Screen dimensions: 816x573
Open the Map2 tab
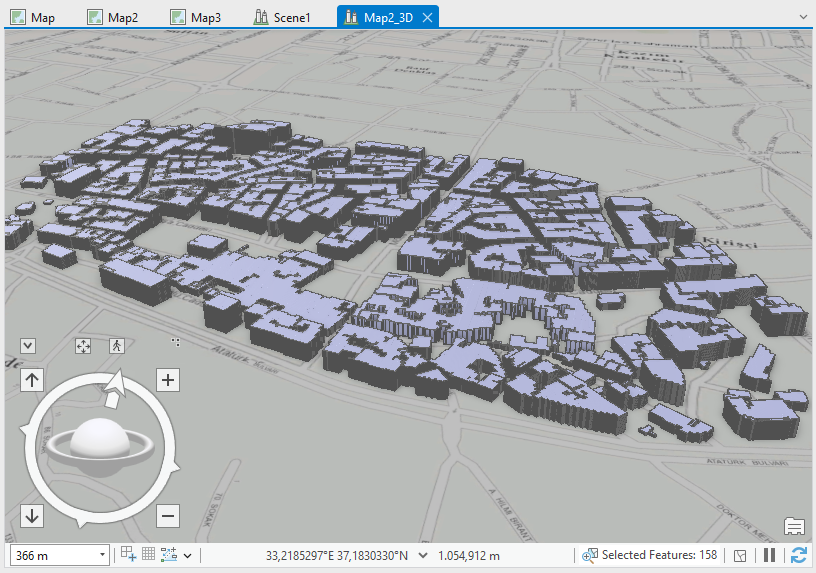tap(113, 17)
